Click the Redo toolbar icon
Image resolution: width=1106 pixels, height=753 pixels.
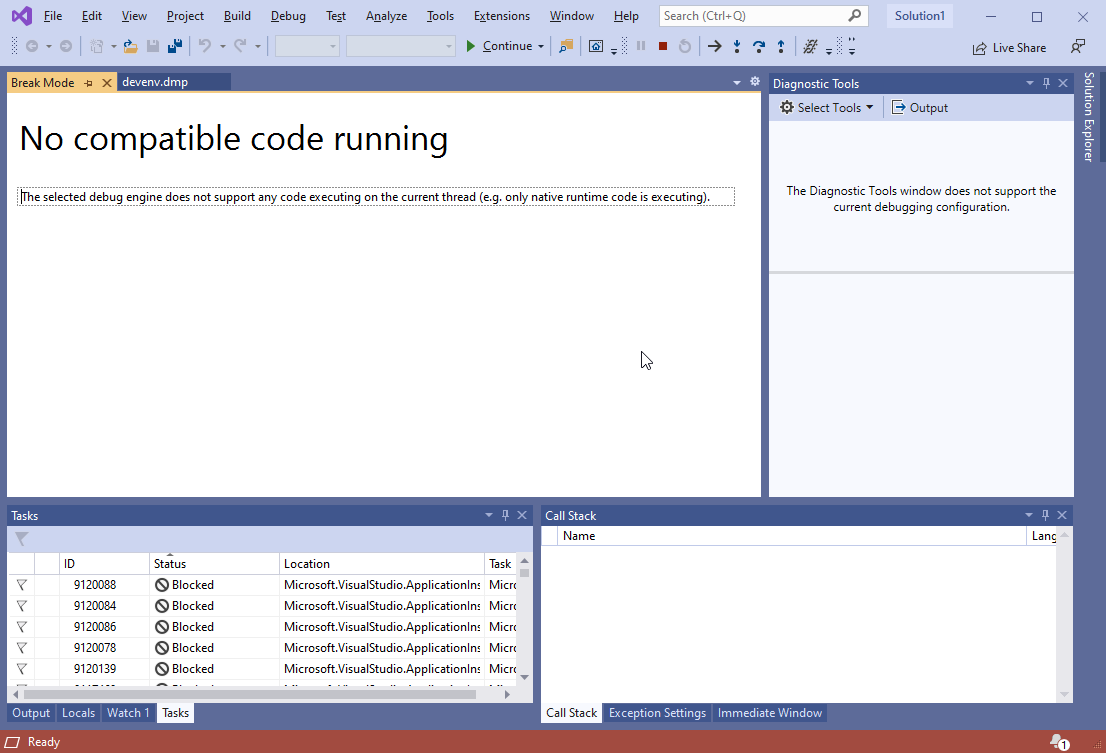coord(240,47)
